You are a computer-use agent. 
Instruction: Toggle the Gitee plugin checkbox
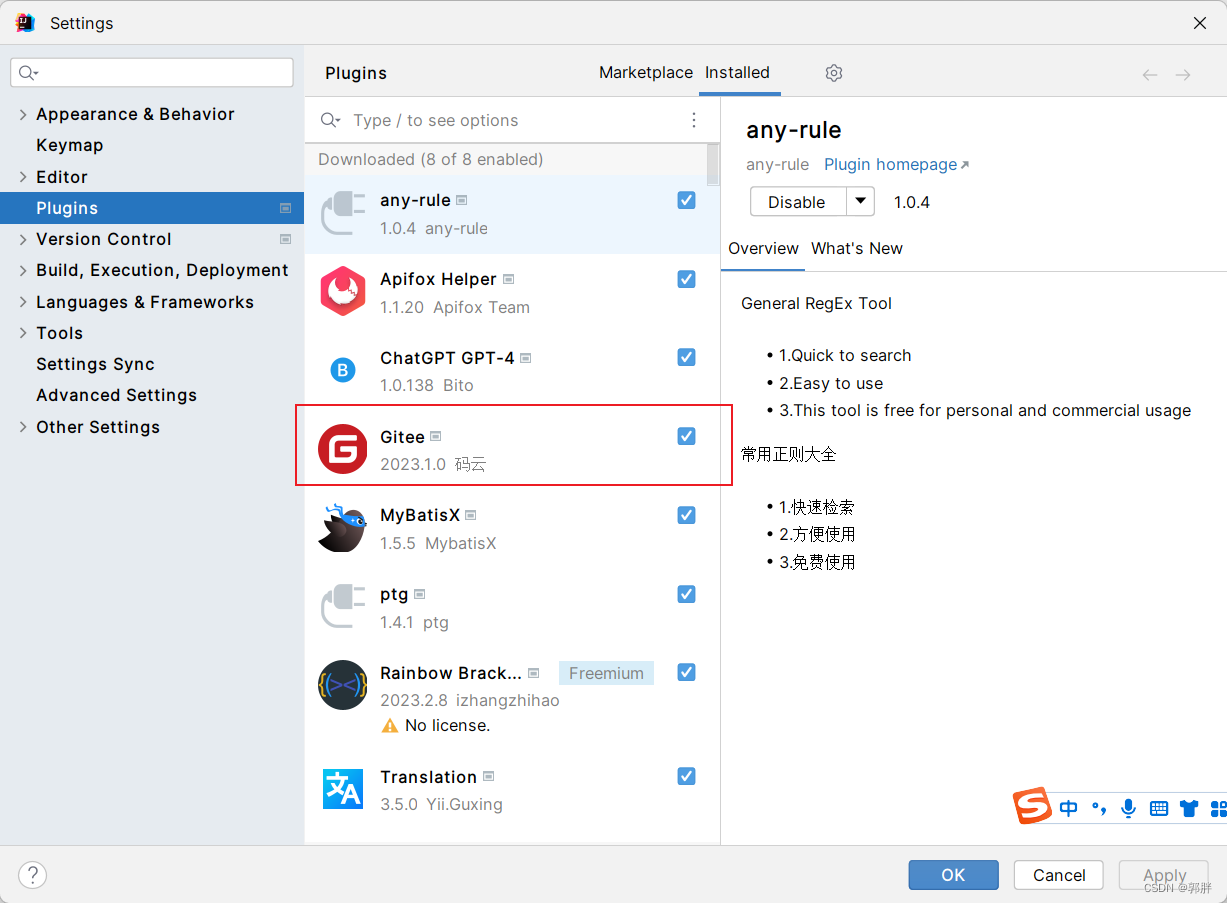pos(686,436)
